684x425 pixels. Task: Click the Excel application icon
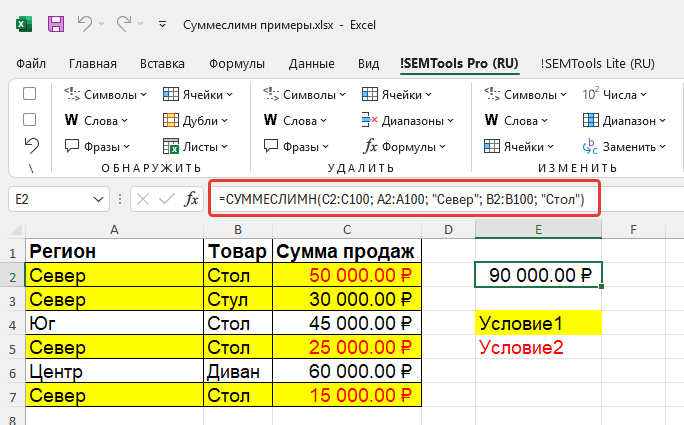24,24
